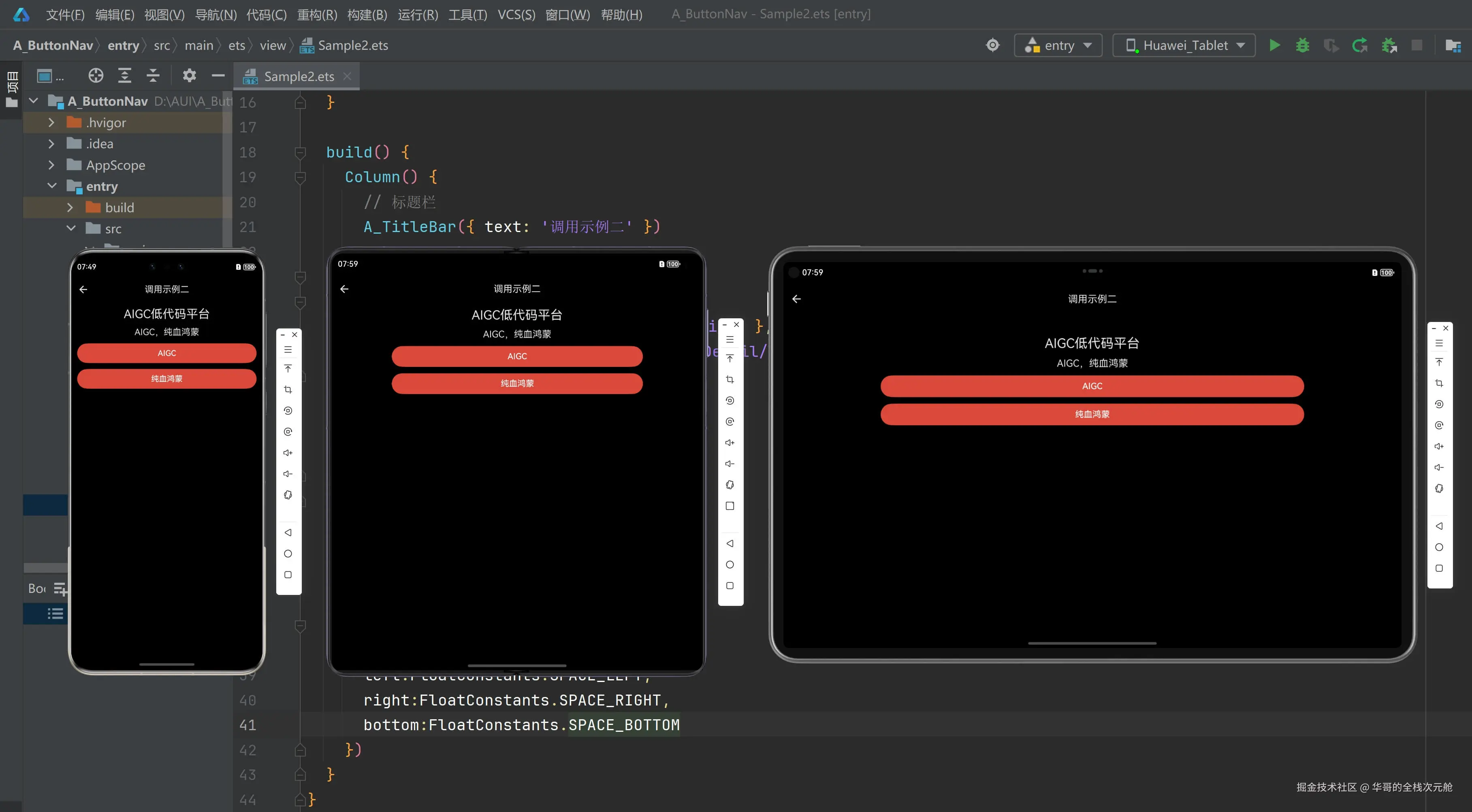Click Collapse All in the project panel

[153, 75]
